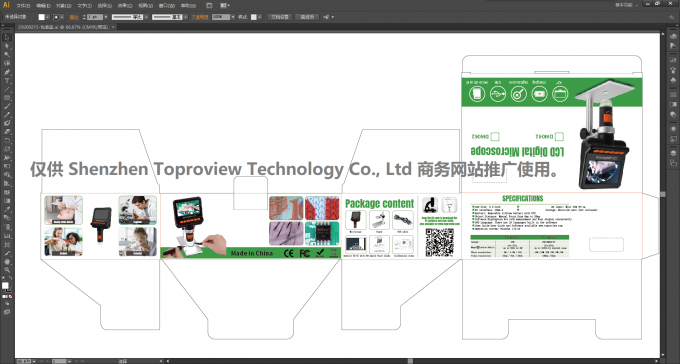The width and height of the screenshot is (680, 364).
Task: Open the Swatches panel icon
Action: coord(673,60)
